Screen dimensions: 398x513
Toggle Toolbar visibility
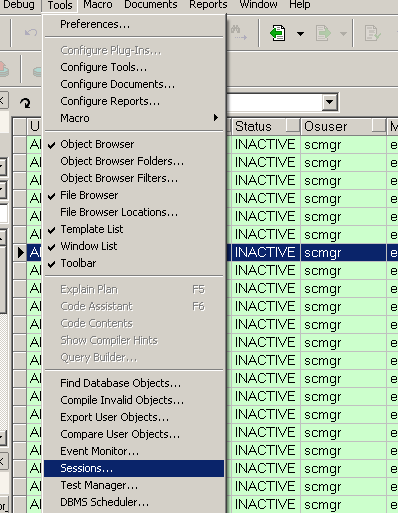click(134, 263)
